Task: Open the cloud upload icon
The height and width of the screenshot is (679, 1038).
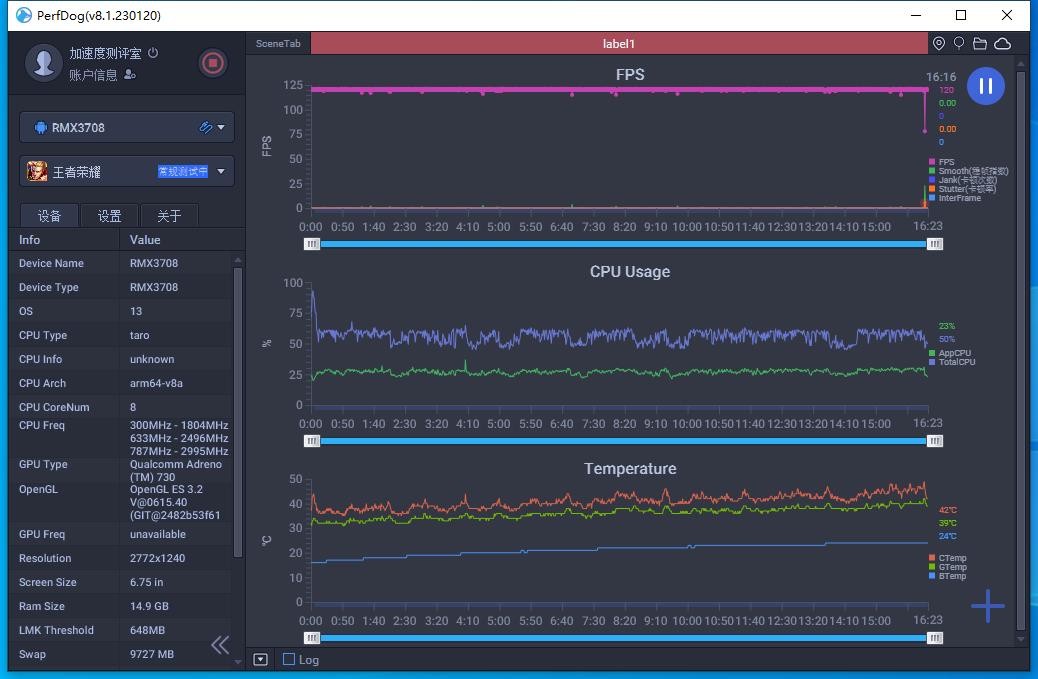Action: point(1002,44)
